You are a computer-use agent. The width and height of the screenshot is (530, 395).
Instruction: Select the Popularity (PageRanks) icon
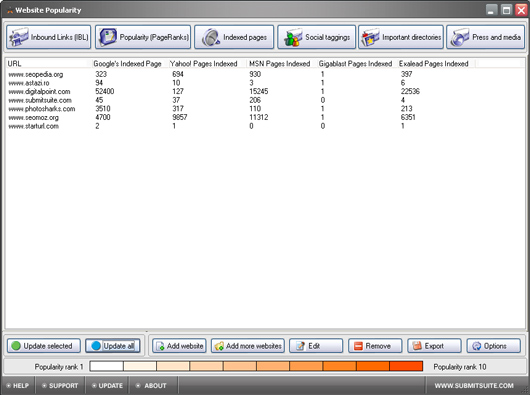108,37
